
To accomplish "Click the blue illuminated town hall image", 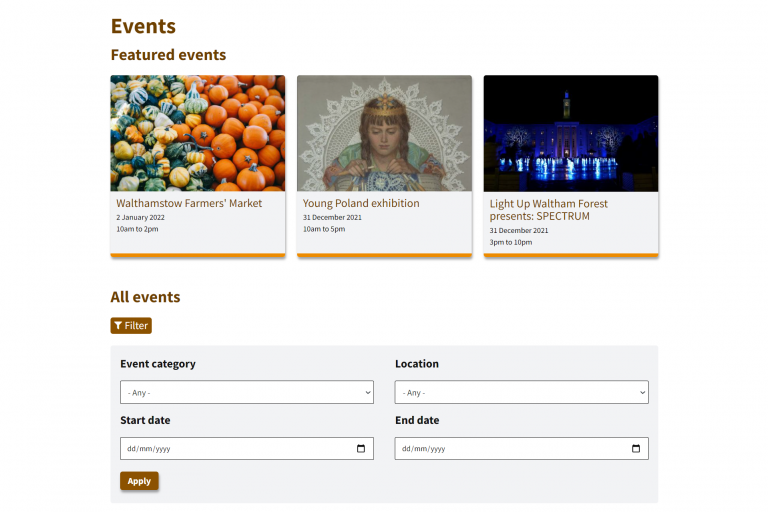I will click(571, 133).
